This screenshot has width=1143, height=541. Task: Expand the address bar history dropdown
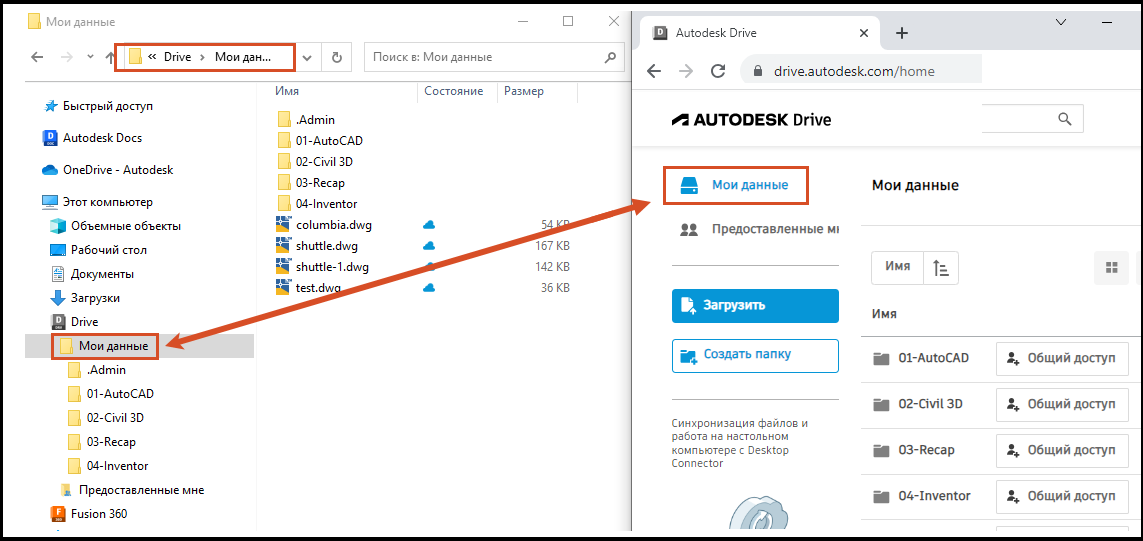(x=308, y=58)
